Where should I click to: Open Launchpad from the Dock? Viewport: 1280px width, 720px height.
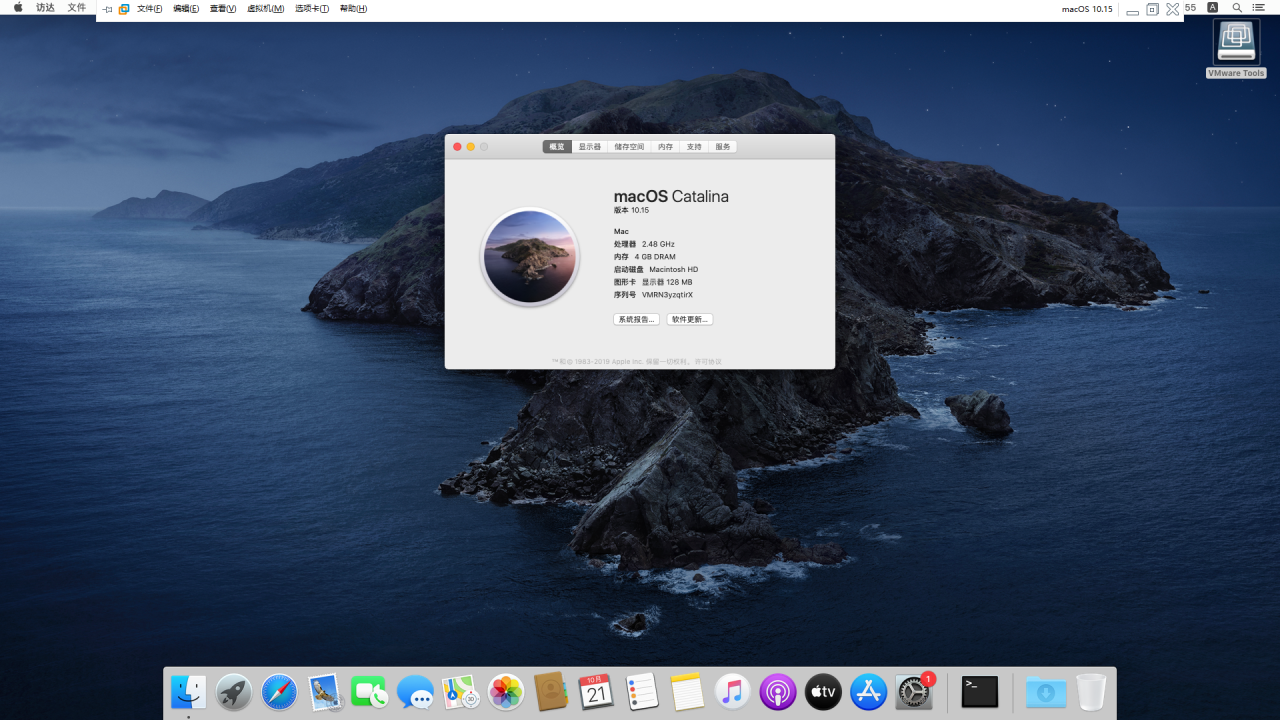(x=233, y=691)
